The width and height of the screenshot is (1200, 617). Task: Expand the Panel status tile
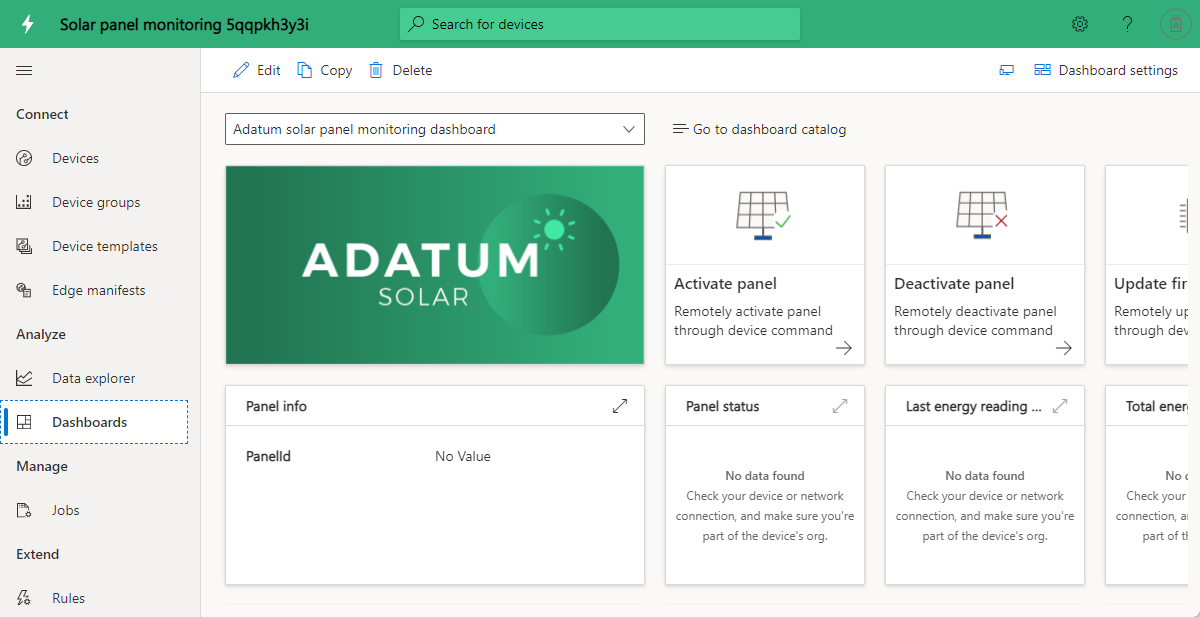(840, 406)
